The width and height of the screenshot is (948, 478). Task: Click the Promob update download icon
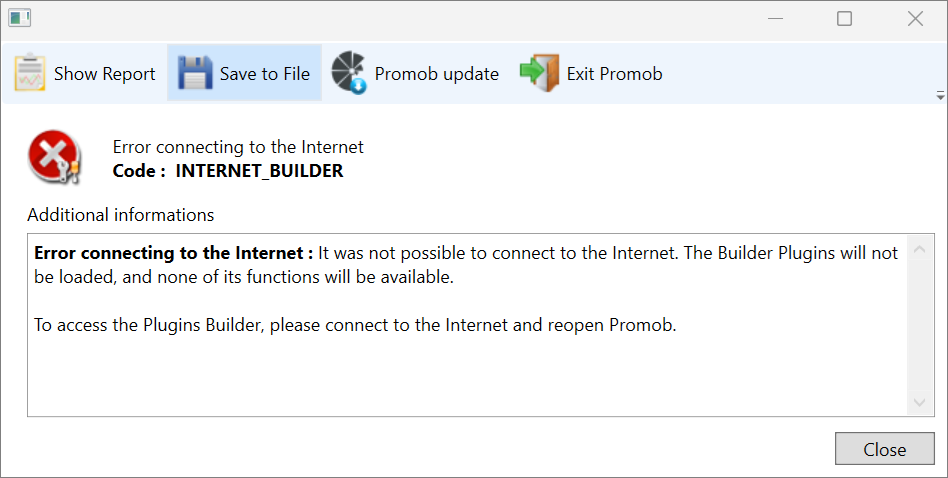coord(349,73)
